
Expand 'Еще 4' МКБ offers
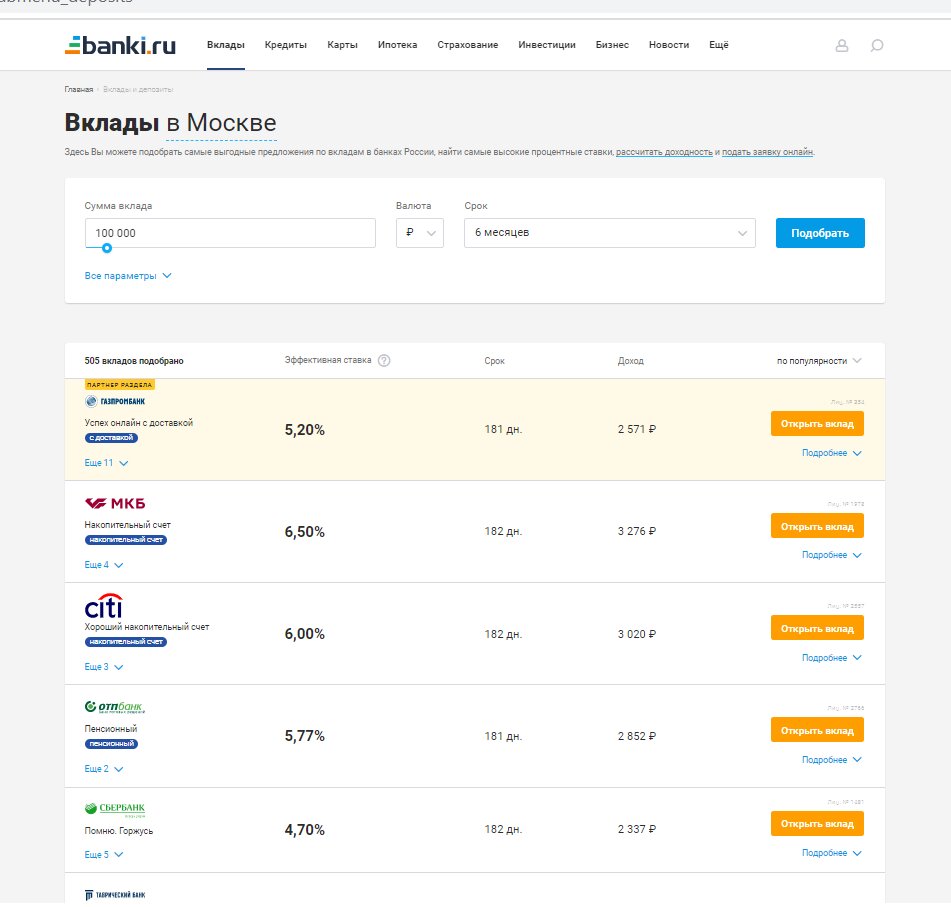click(104, 565)
